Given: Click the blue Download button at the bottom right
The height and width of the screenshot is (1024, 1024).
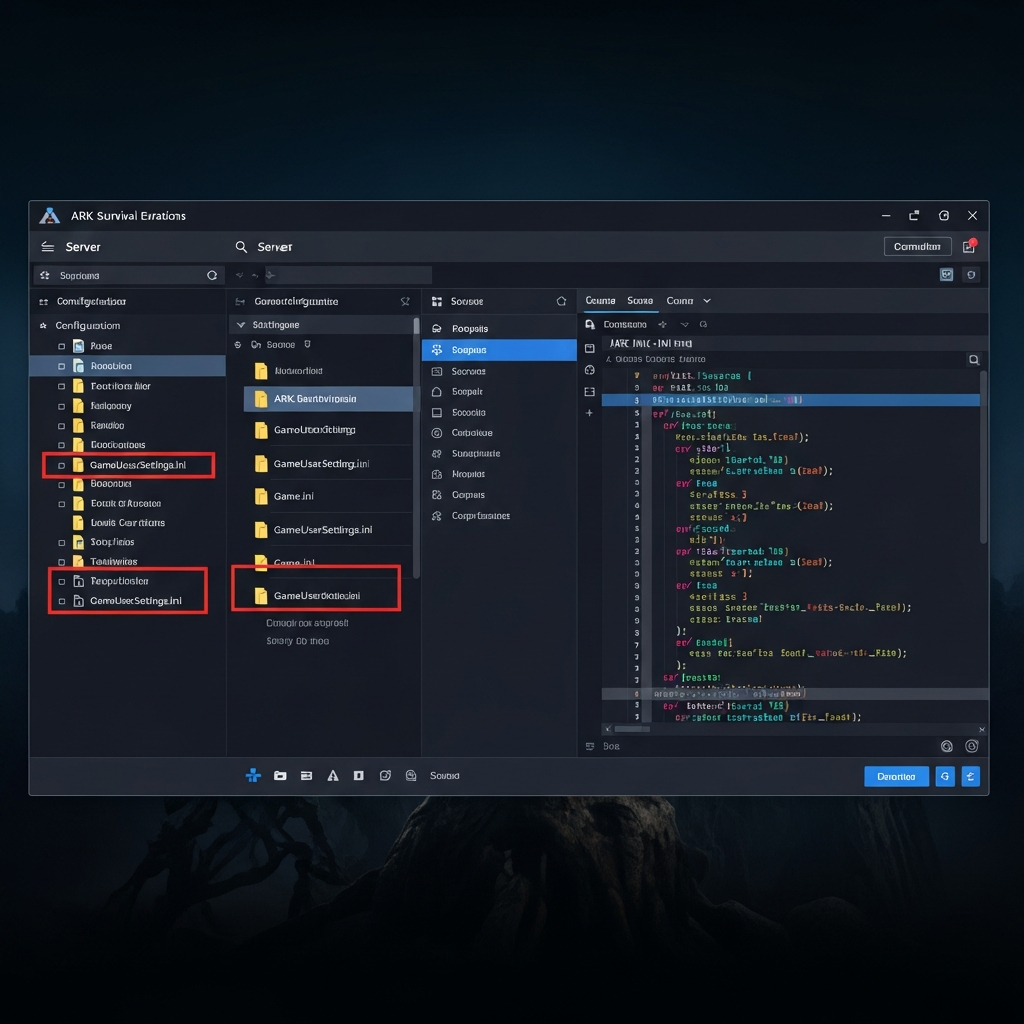Looking at the screenshot, I should (x=896, y=776).
